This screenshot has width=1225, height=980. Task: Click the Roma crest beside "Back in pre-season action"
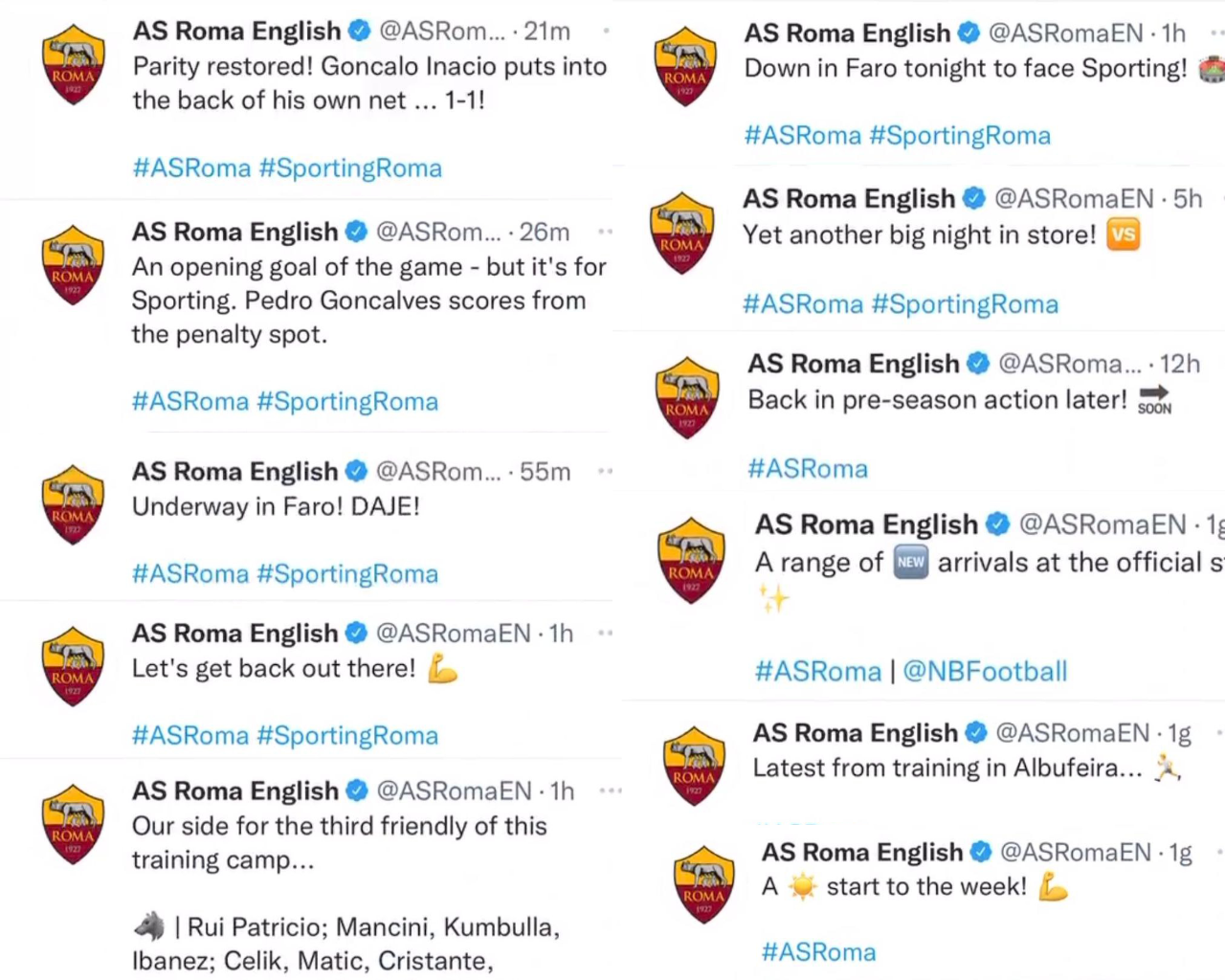[x=687, y=398]
